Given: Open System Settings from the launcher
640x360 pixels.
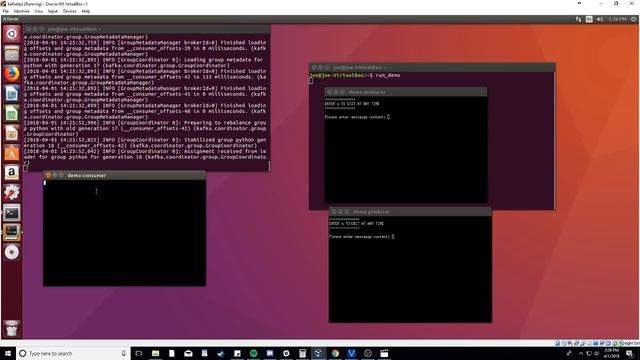Looking at the screenshot, I should 11,193.
